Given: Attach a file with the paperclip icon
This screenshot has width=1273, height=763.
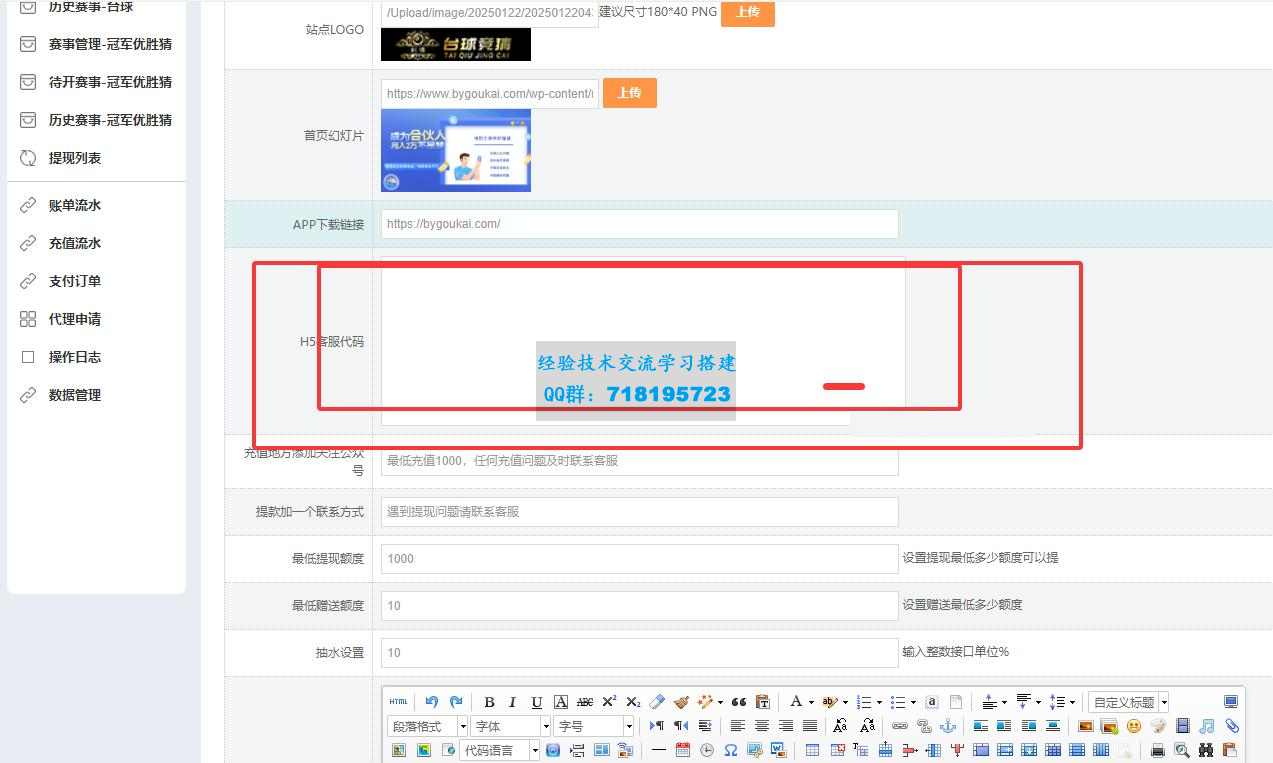Looking at the screenshot, I should tap(1232, 726).
